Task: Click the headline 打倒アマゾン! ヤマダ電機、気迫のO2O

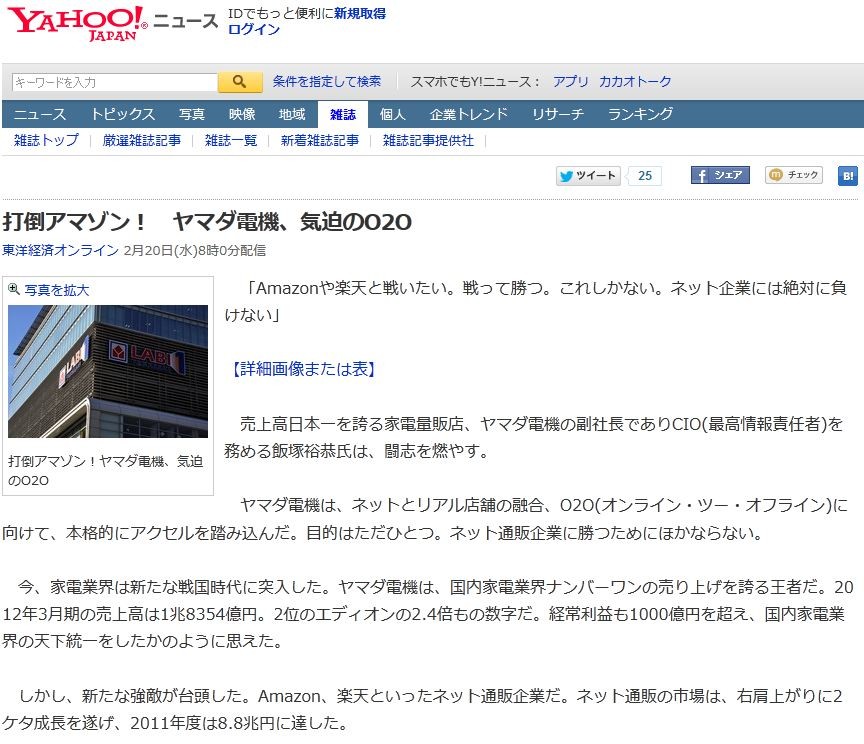Action: point(207,222)
